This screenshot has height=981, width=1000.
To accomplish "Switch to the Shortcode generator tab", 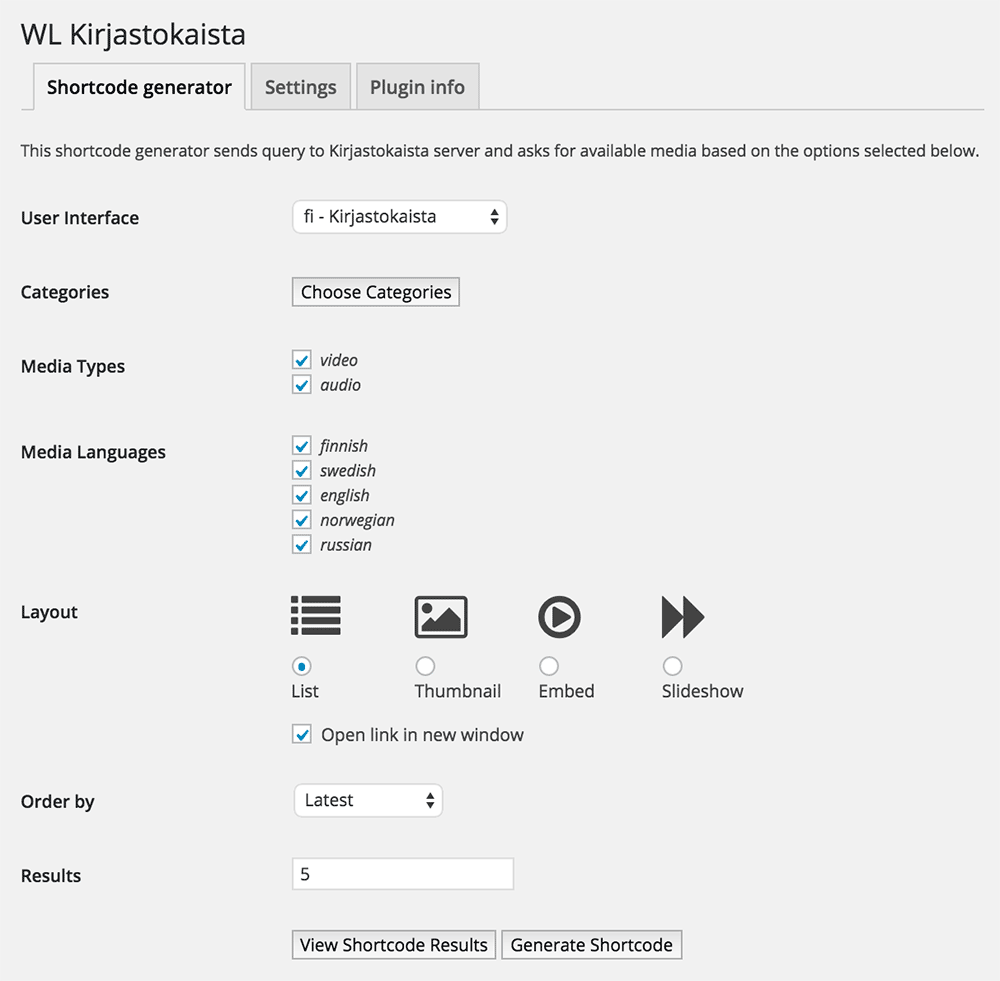I will tap(139, 87).
